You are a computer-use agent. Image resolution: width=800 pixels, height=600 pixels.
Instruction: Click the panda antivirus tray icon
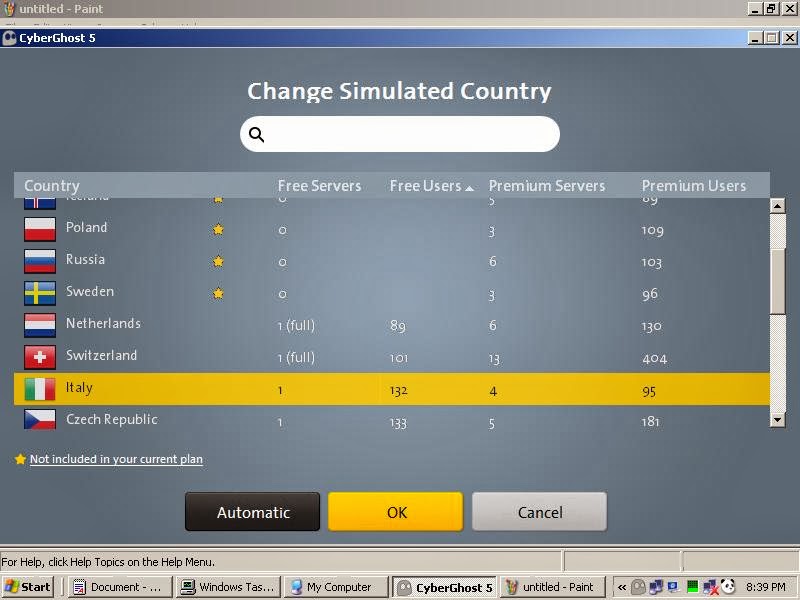[x=728, y=587]
